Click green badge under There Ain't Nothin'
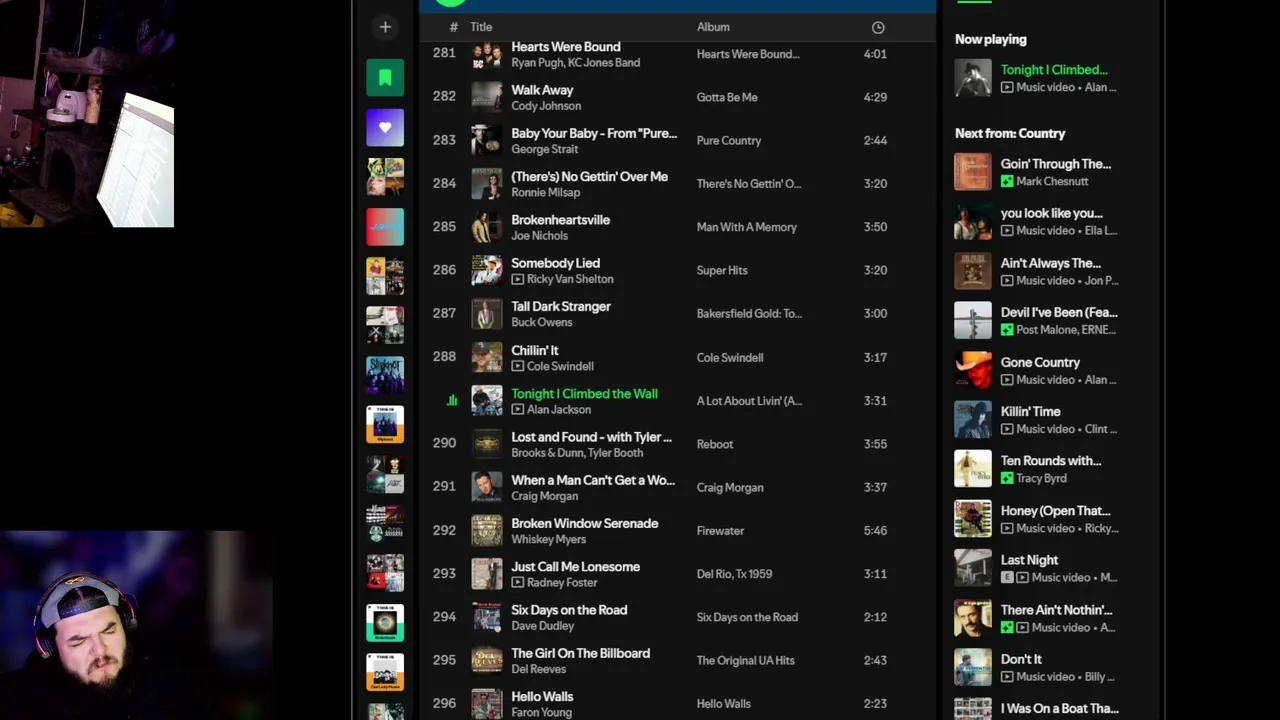 (1007, 627)
